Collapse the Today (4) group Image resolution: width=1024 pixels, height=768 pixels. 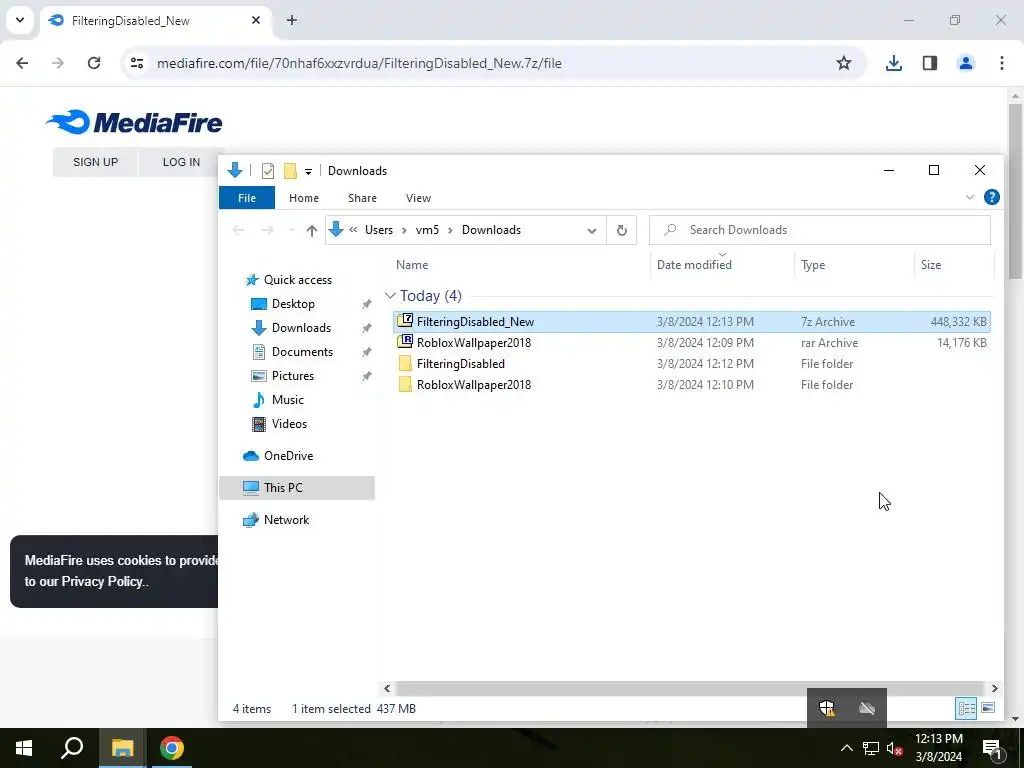point(391,296)
